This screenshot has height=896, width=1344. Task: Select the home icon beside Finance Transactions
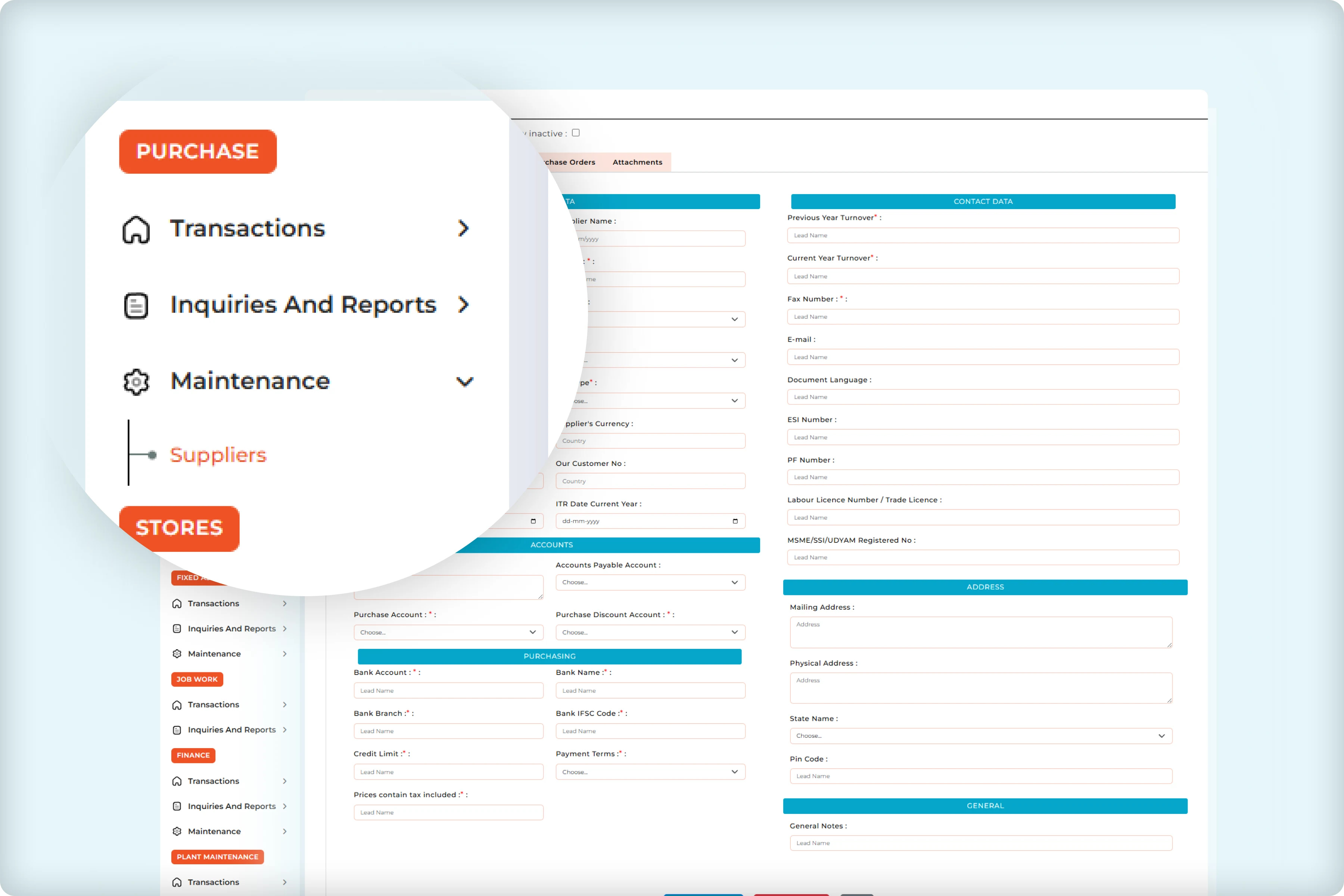point(177,781)
